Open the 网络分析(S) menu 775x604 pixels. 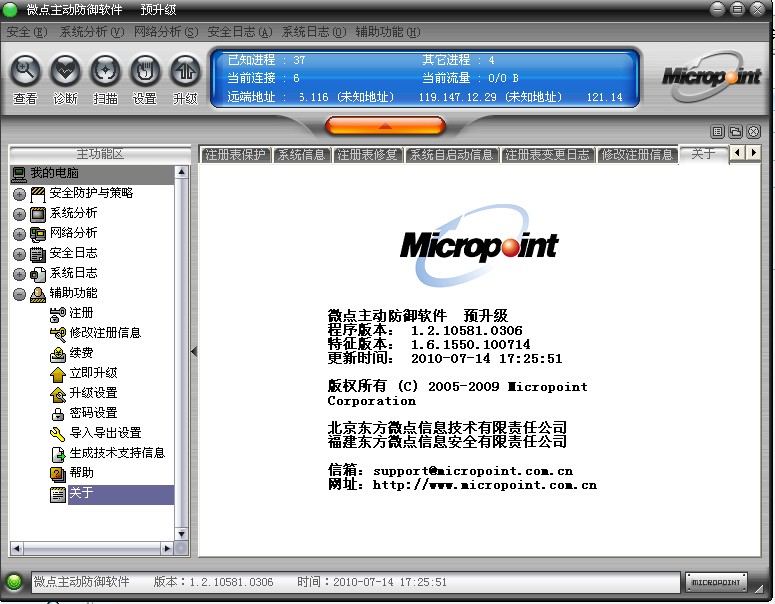pyautogui.click(x=166, y=32)
